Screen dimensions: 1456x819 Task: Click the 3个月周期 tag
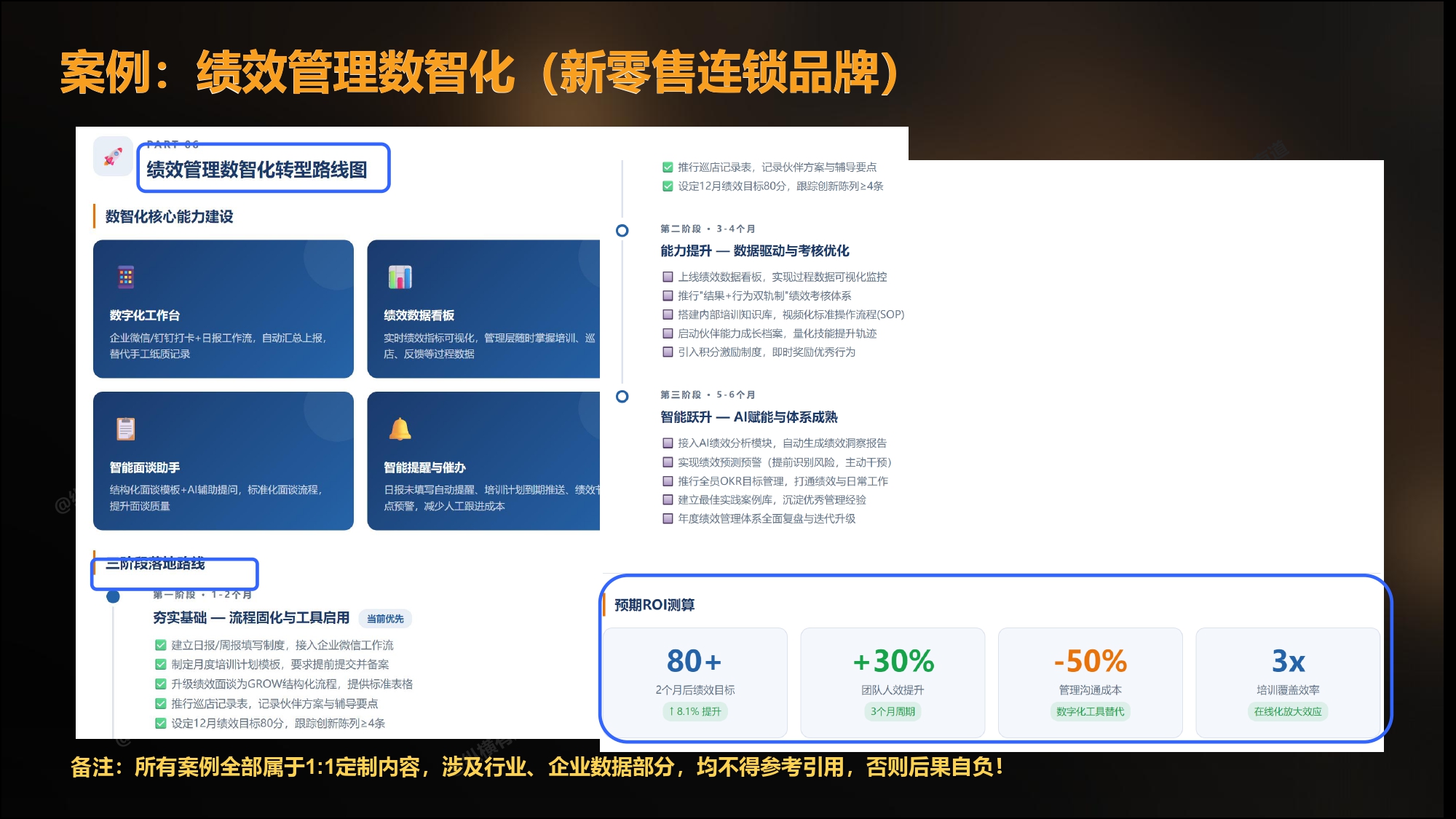(x=893, y=711)
